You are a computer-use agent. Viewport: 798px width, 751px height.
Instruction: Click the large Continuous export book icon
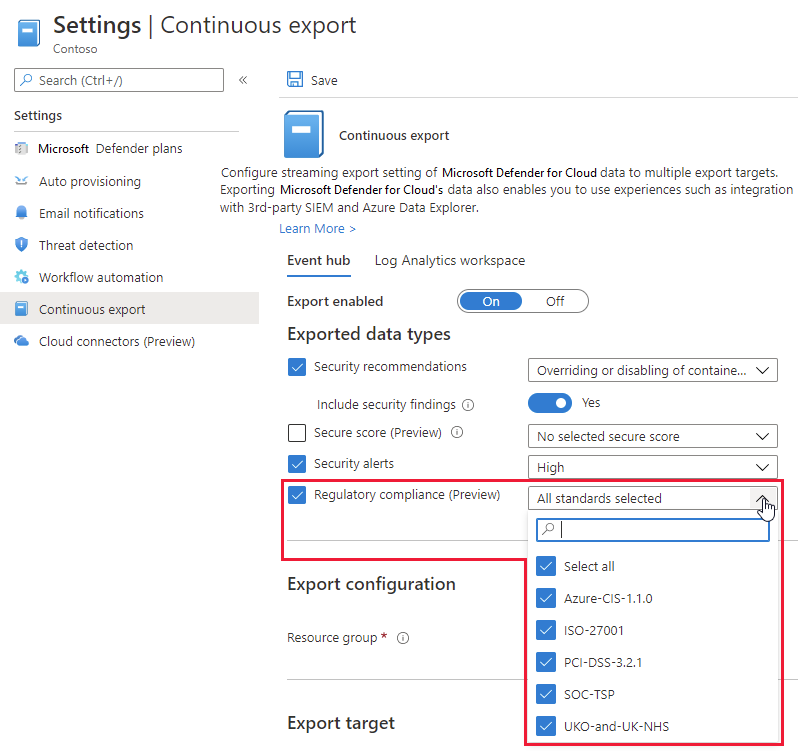point(303,134)
